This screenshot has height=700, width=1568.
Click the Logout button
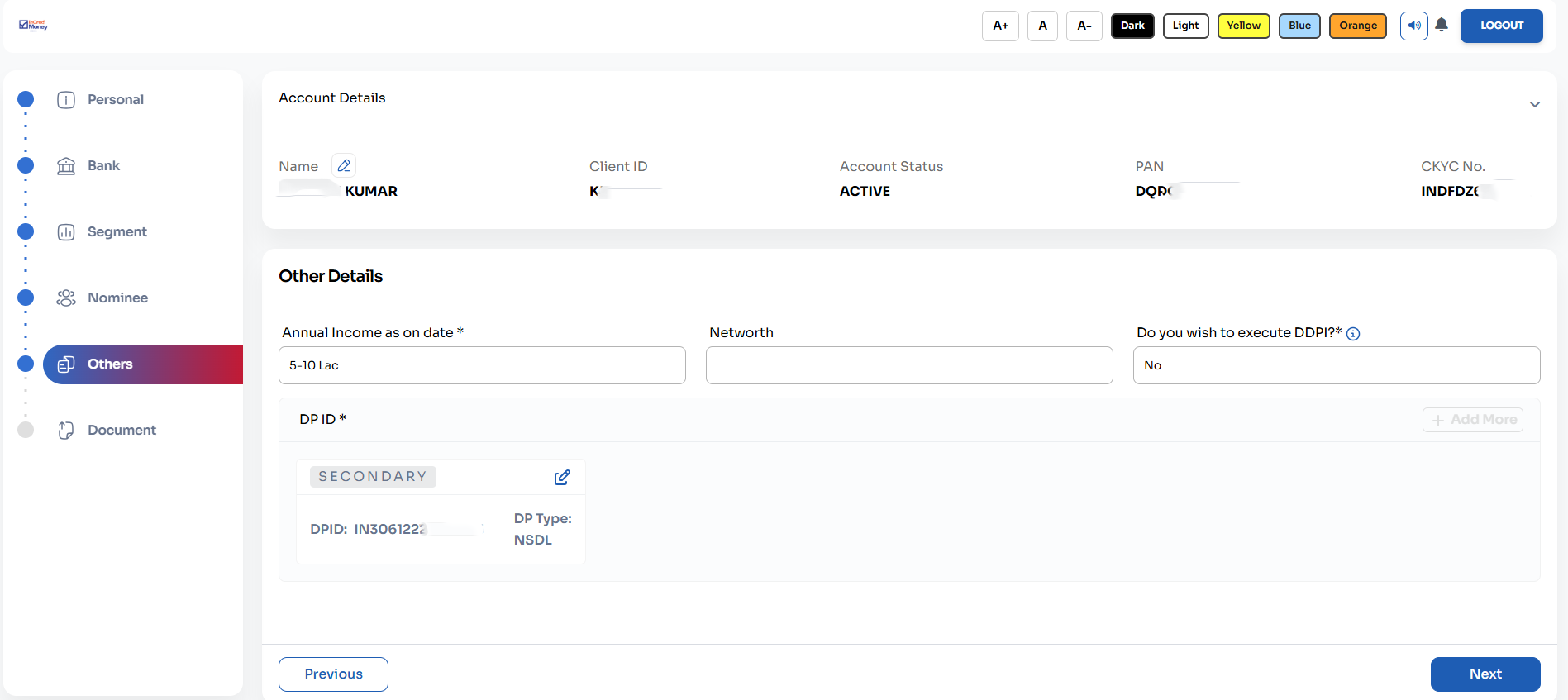[x=1502, y=26]
